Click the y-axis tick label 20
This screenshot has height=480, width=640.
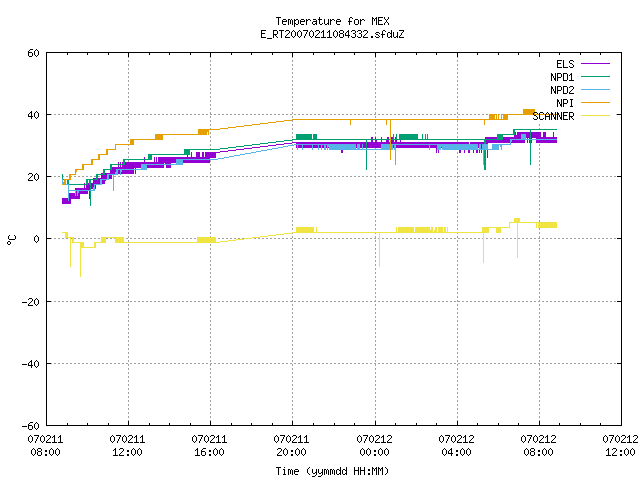[x=33, y=177]
